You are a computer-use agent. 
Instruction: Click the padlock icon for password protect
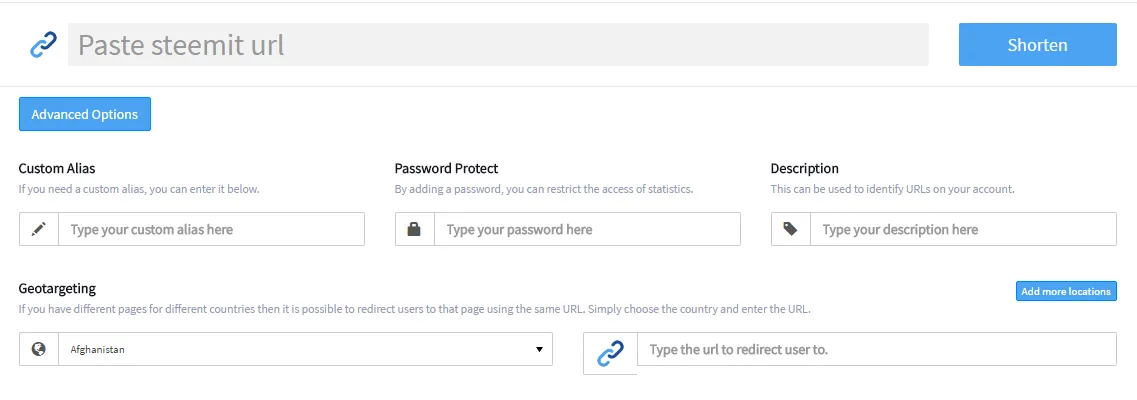point(414,229)
